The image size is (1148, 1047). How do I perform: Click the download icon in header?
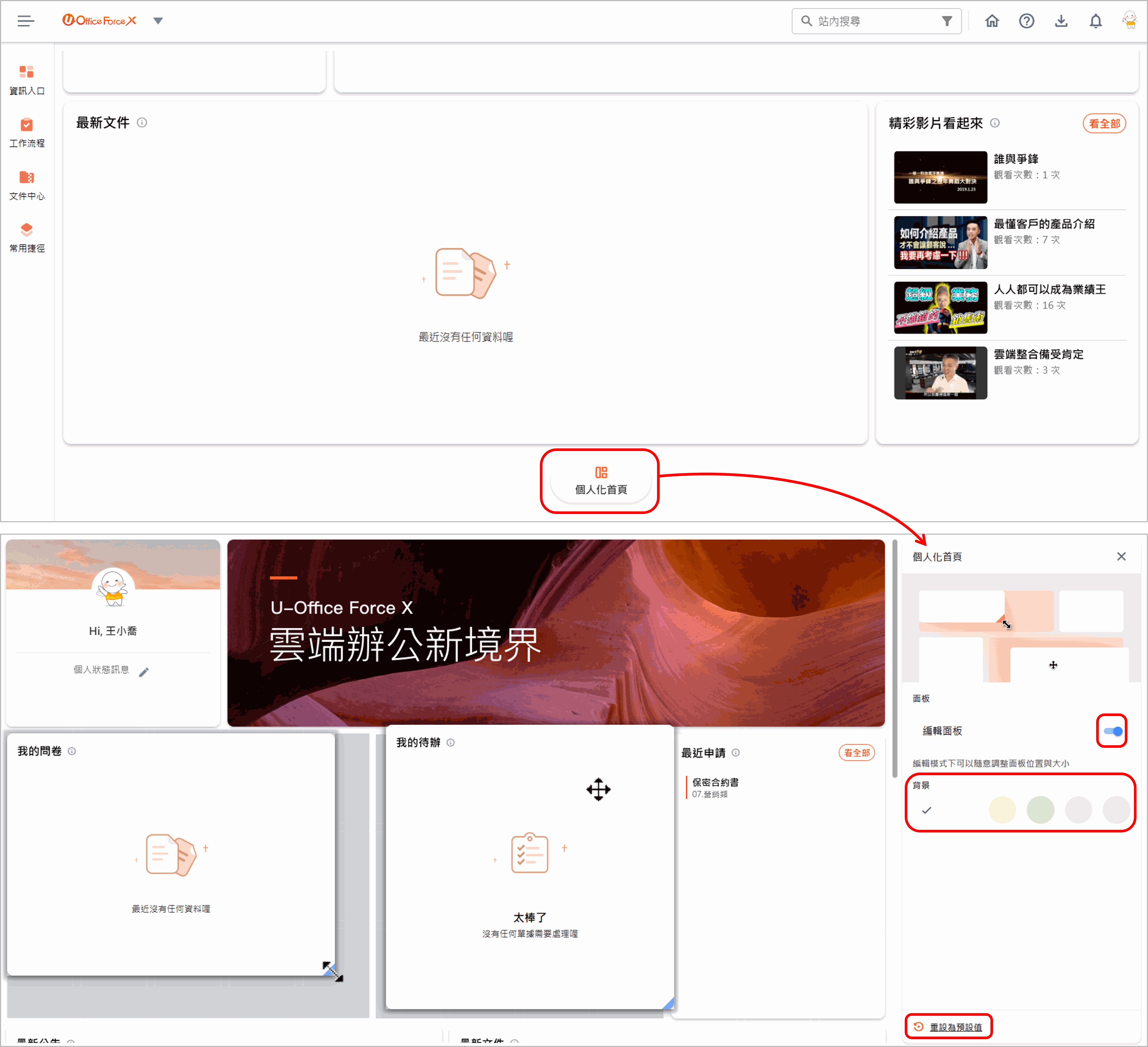coord(1061,21)
